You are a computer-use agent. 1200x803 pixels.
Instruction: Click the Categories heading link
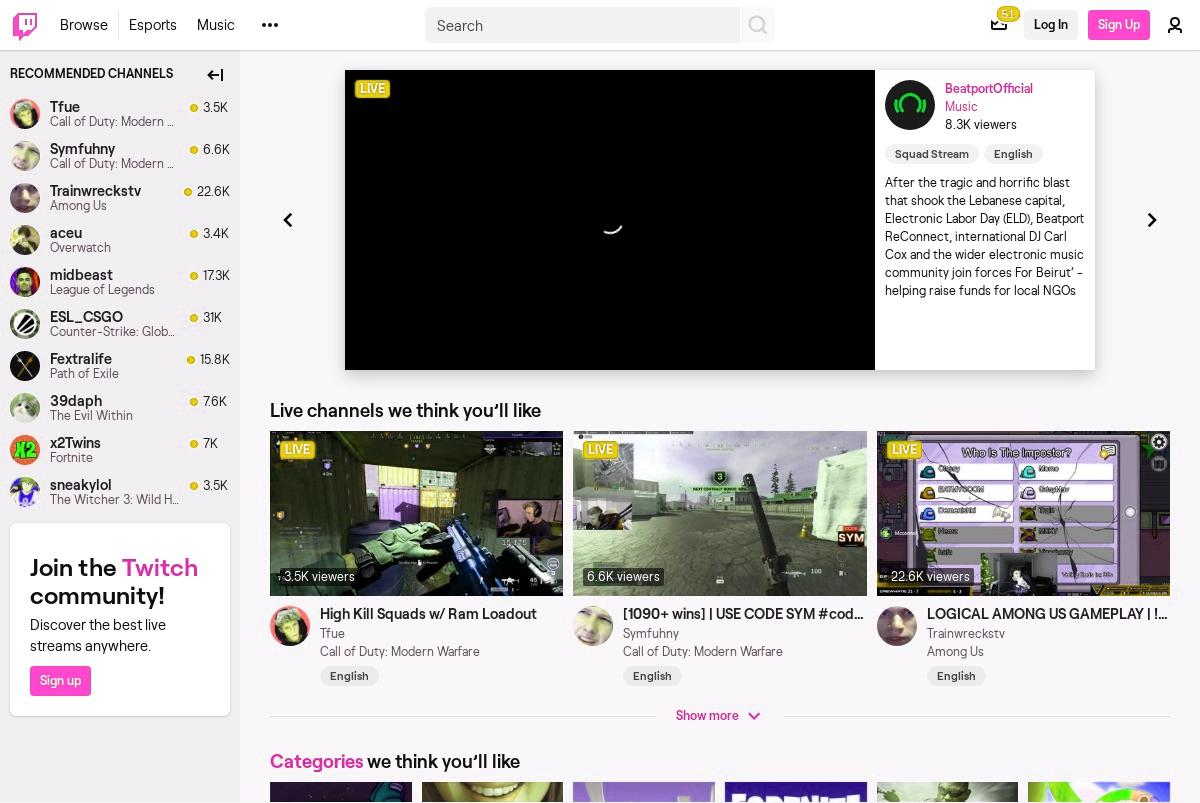click(x=316, y=762)
